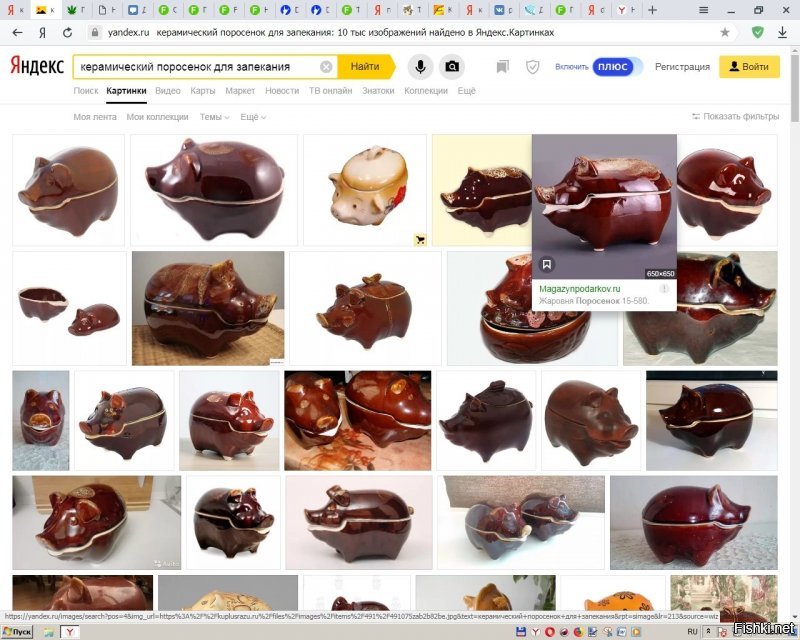Show filters via Показать фильтры
The width and height of the screenshot is (800, 640).
tap(735, 117)
